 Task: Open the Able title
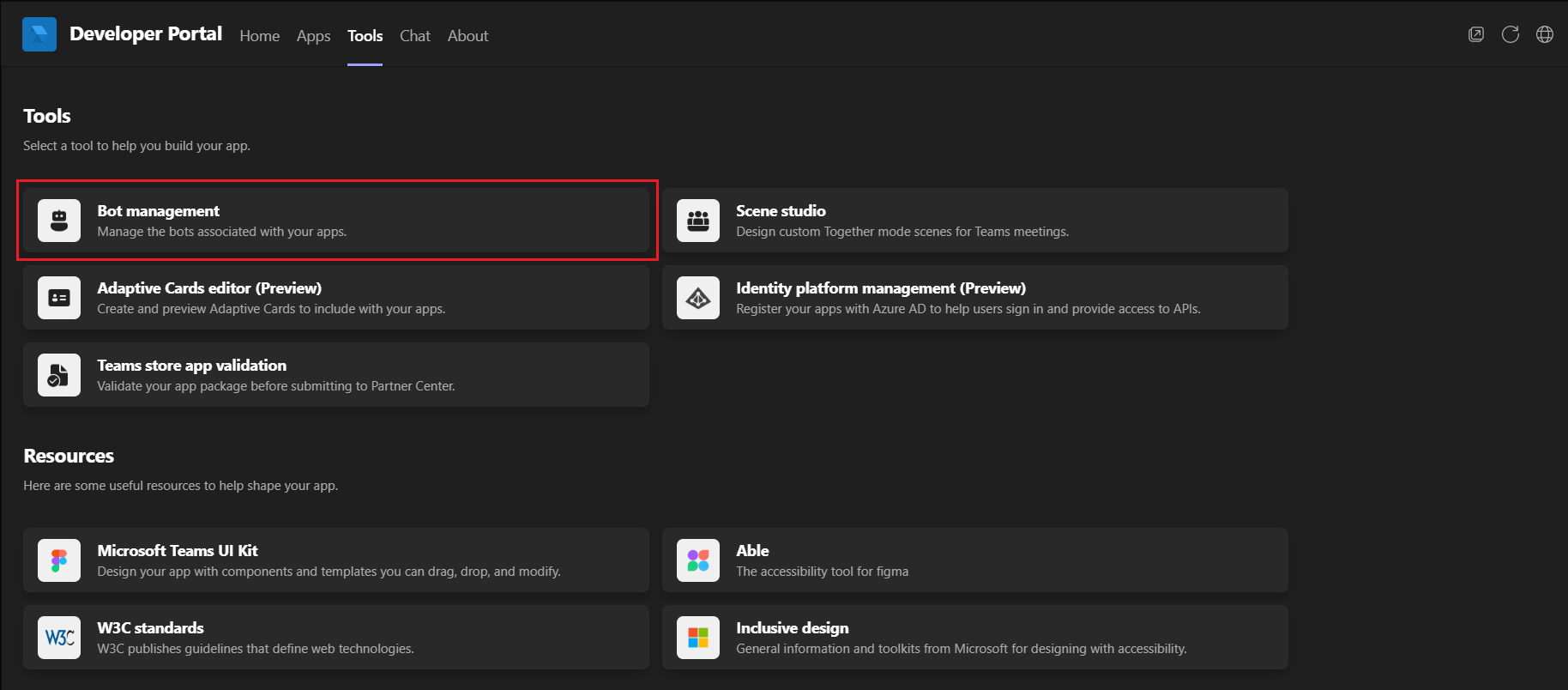click(x=752, y=551)
